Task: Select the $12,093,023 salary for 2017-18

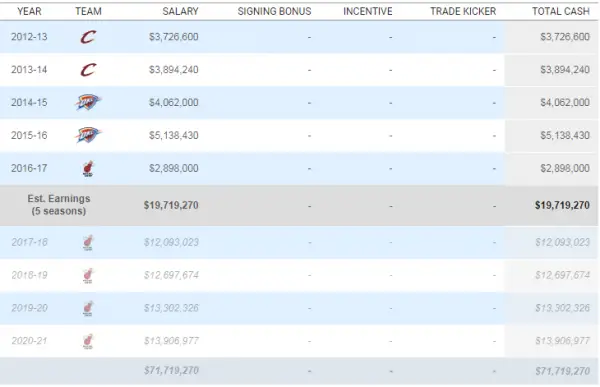Action: point(171,242)
